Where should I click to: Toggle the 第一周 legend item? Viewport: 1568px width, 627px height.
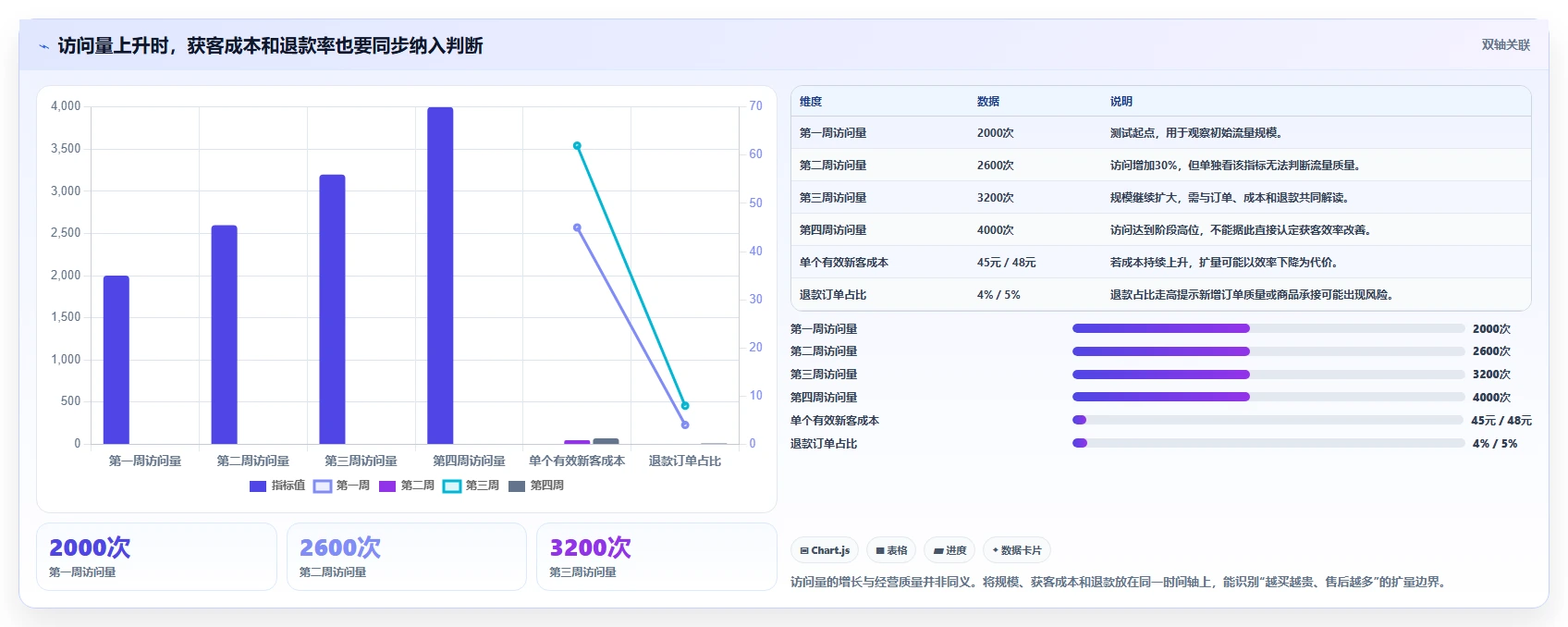pos(342,486)
